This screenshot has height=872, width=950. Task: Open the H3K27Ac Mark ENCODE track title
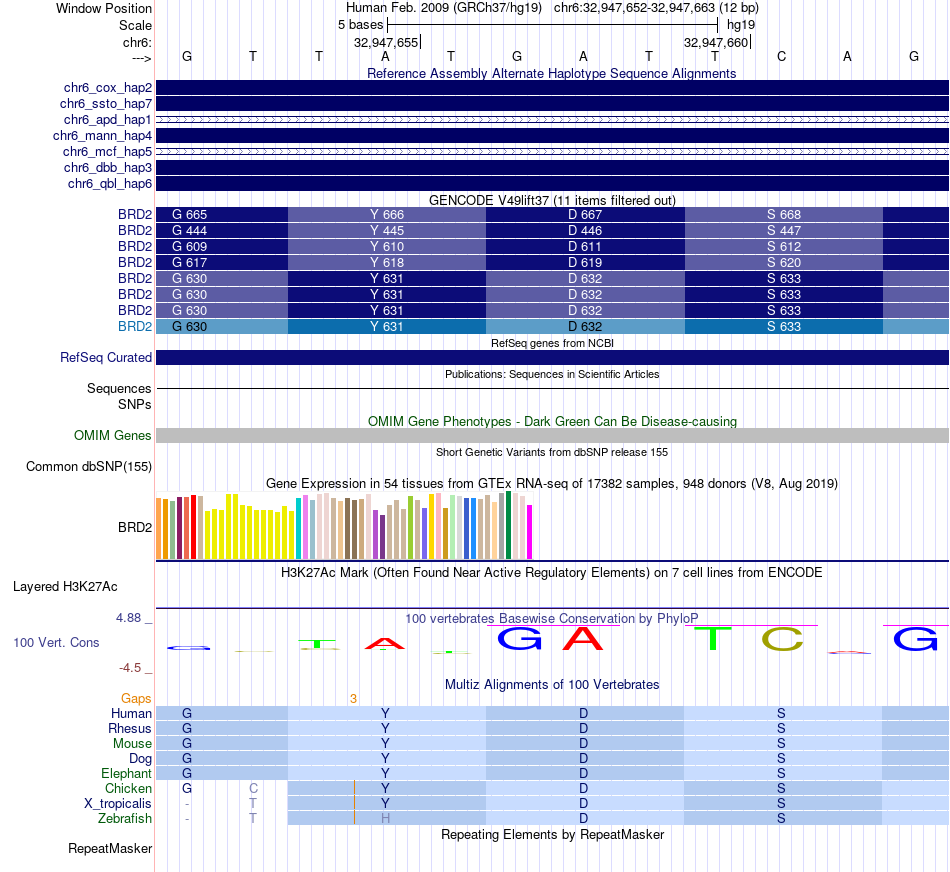[552, 573]
